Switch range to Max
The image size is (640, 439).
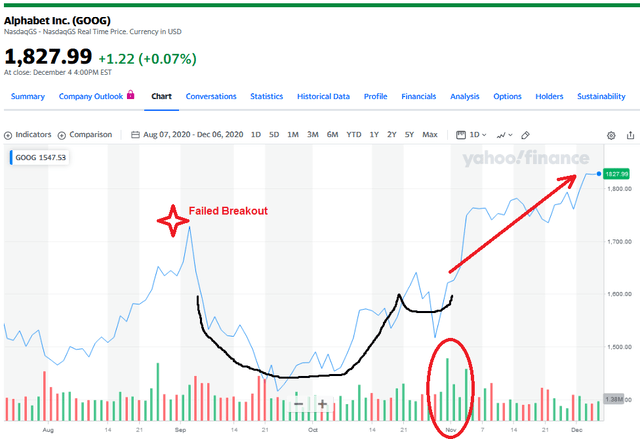point(430,134)
